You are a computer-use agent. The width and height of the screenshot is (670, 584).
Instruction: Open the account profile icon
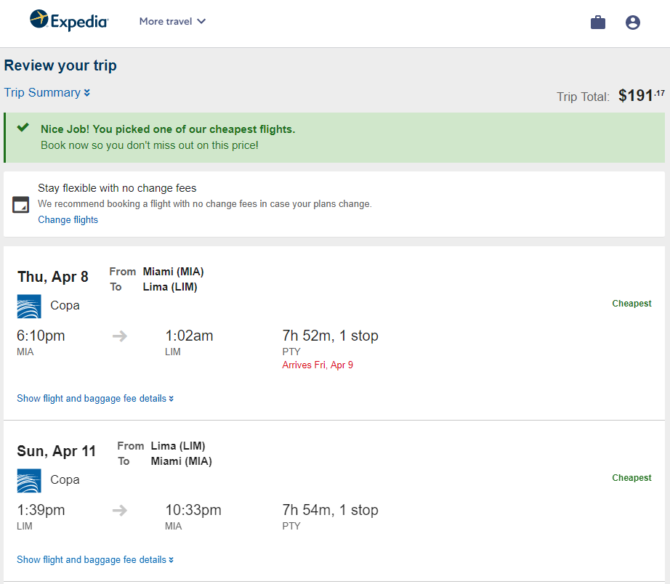(633, 22)
